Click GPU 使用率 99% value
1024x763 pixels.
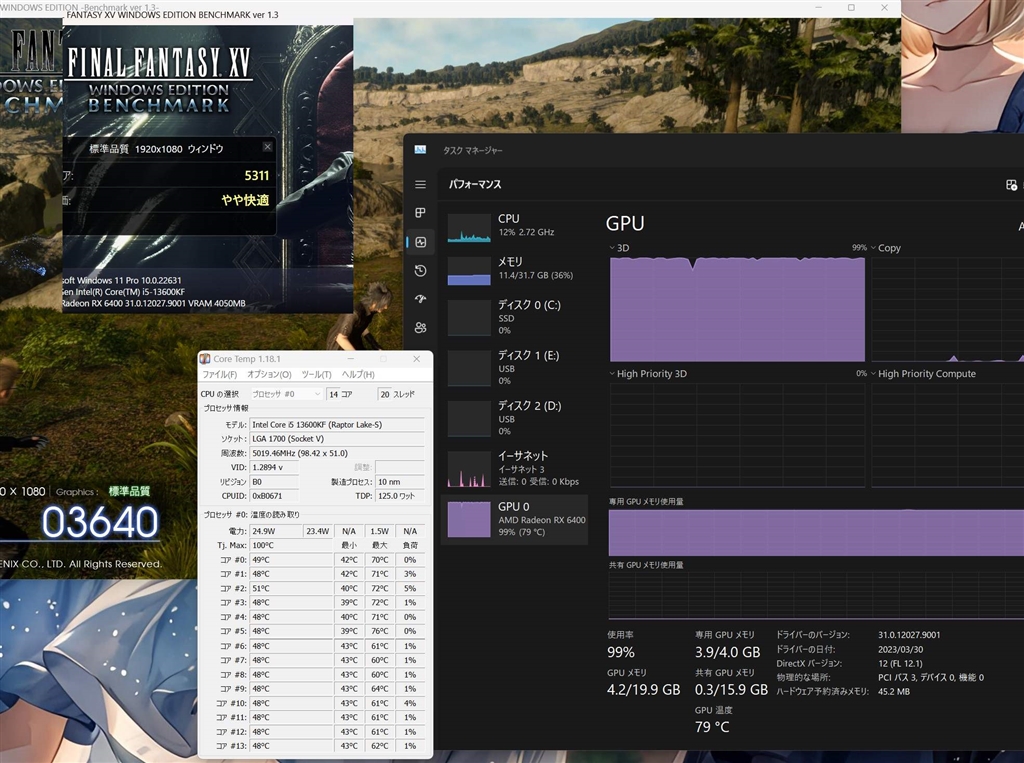coord(620,652)
